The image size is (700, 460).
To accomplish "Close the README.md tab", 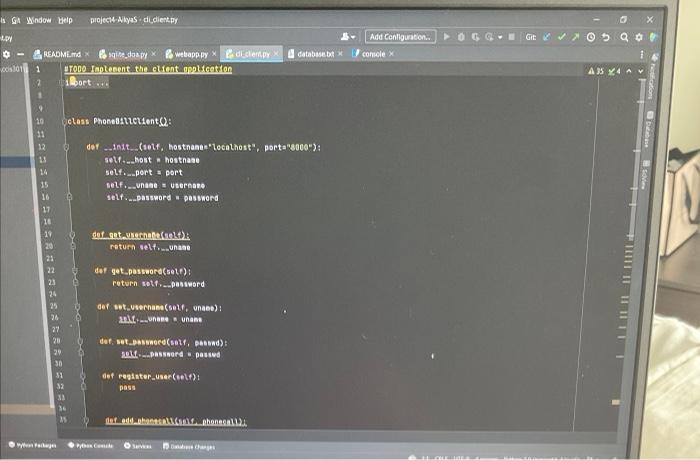I will point(87,54).
